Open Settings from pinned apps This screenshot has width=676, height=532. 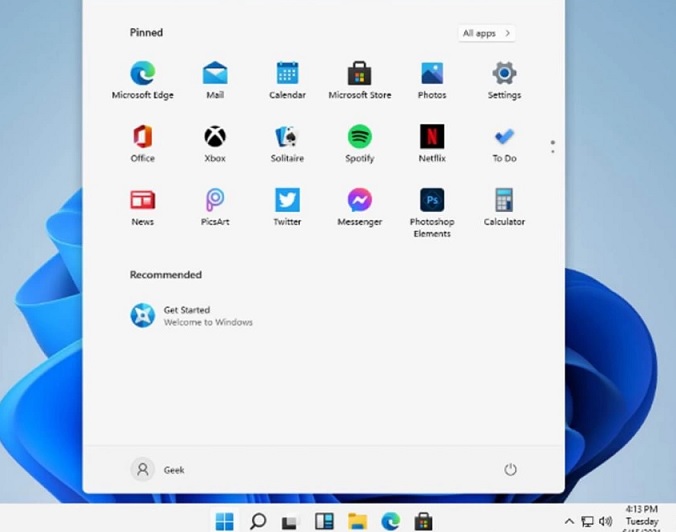pos(504,80)
